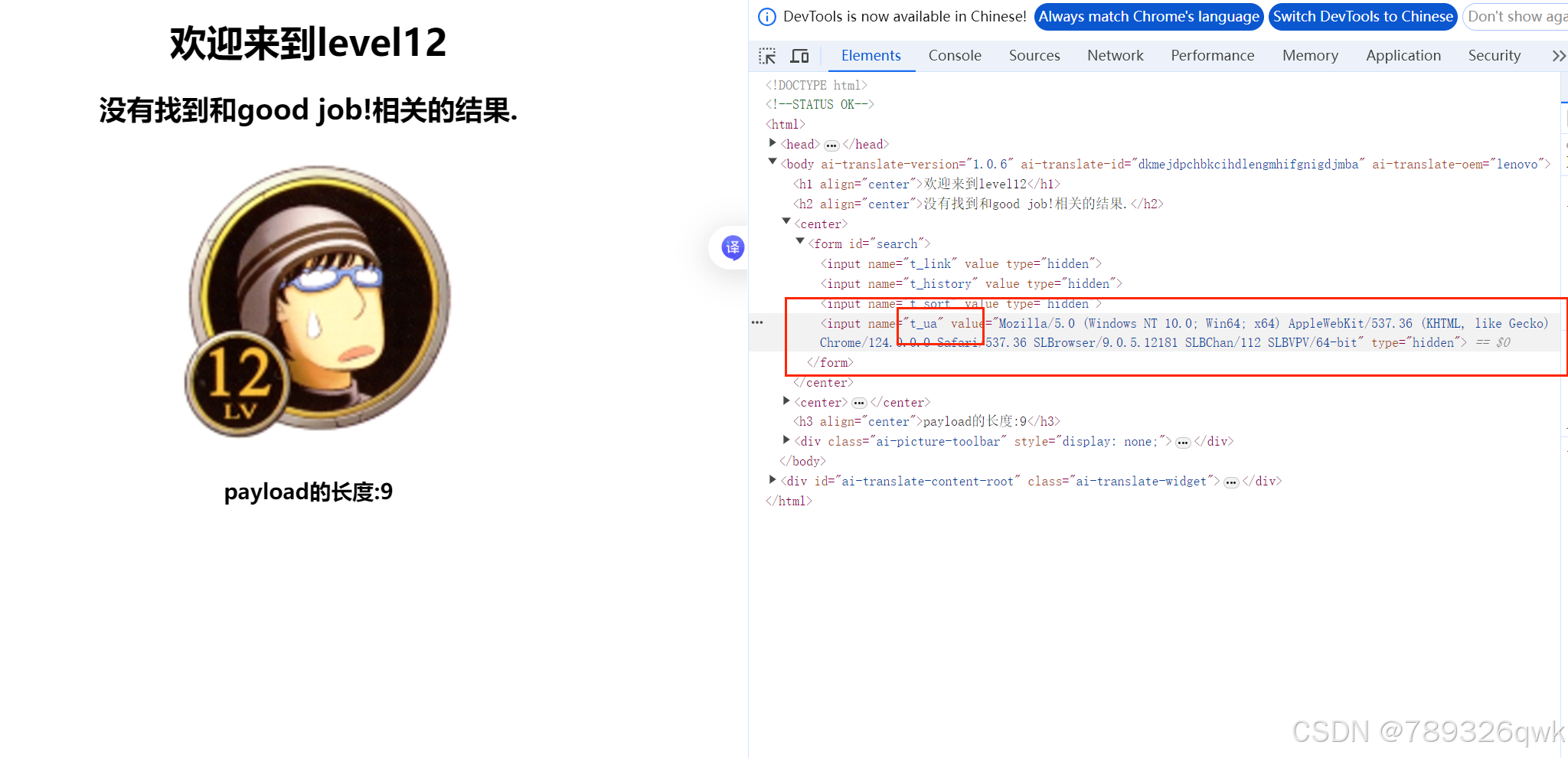Expand the ai-translate-content-root div arrow
Image resolution: width=1568 pixels, height=758 pixels.
(x=773, y=480)
